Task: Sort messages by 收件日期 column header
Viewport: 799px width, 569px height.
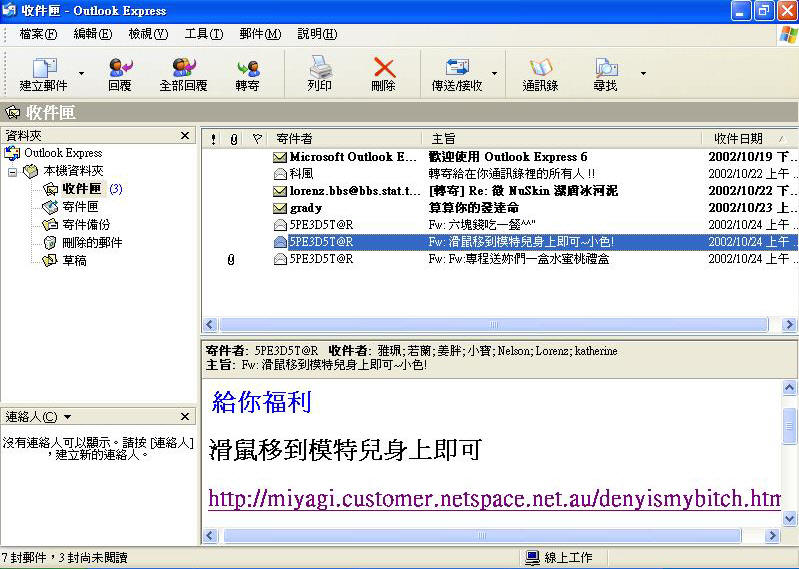Action: click(749, 139)
